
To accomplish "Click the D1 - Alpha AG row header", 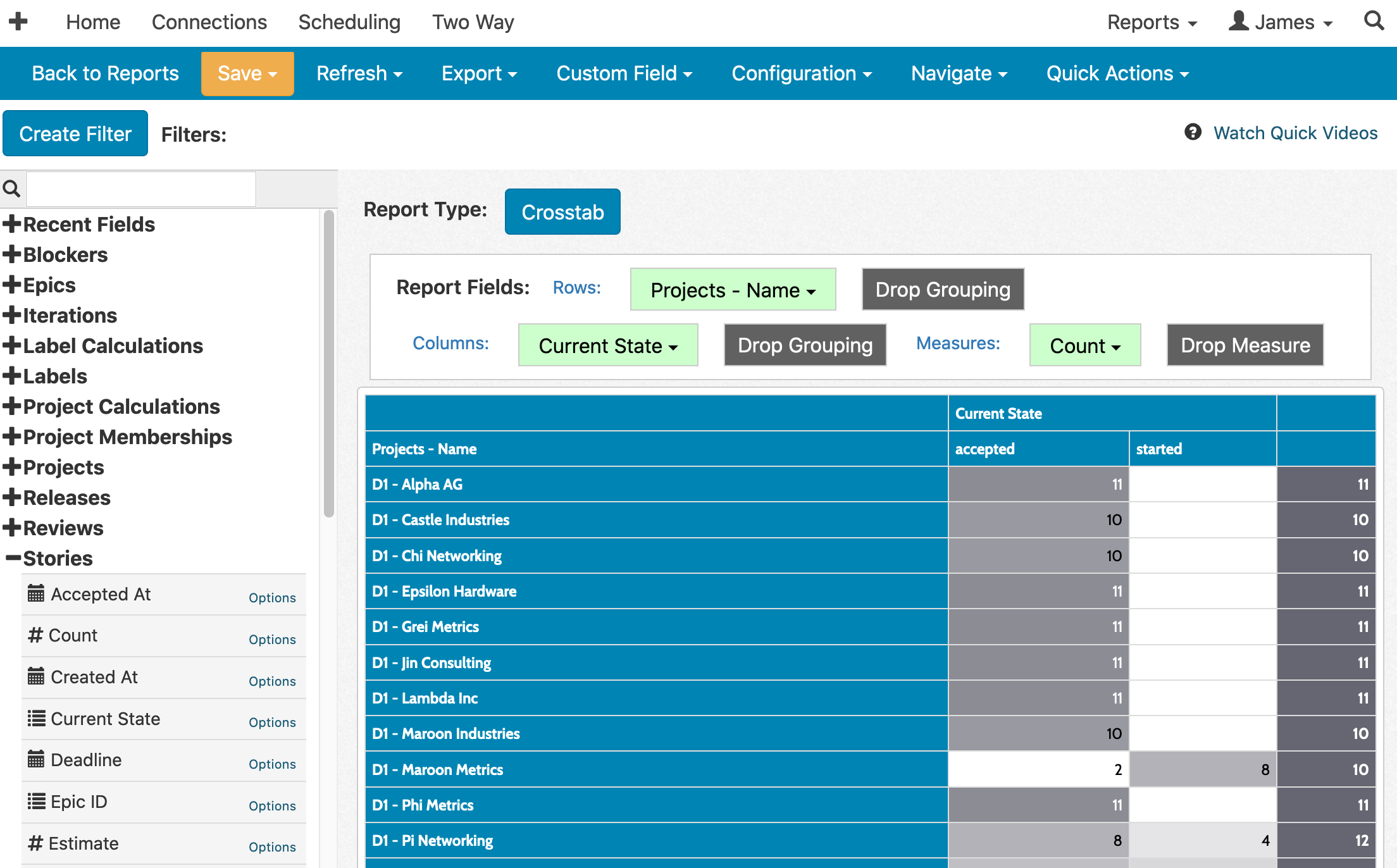I will coord(657,484).
